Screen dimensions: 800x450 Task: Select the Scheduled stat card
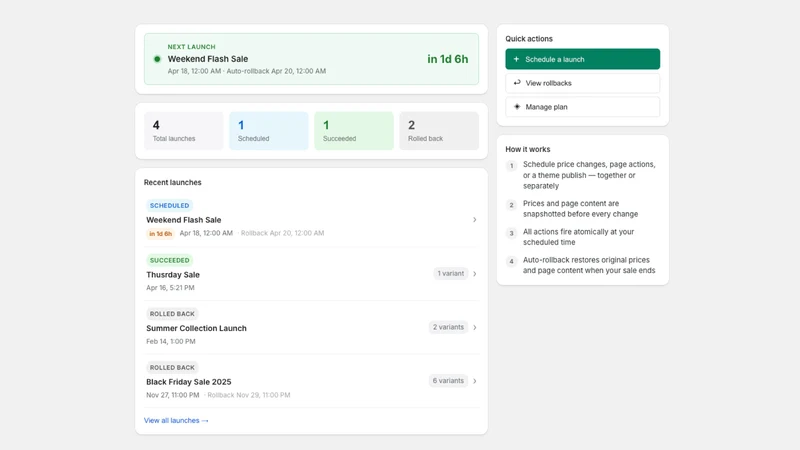[x=269, y=131]
